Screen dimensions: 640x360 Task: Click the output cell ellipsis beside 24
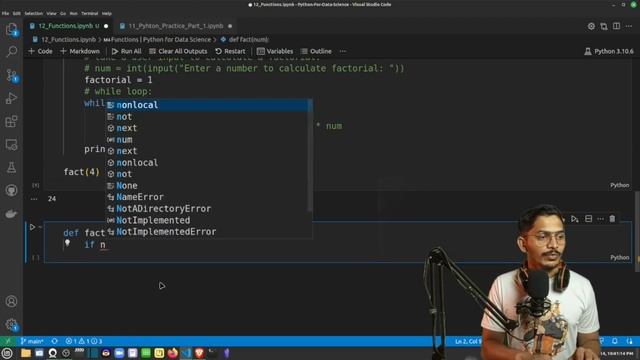click(34, 199)
